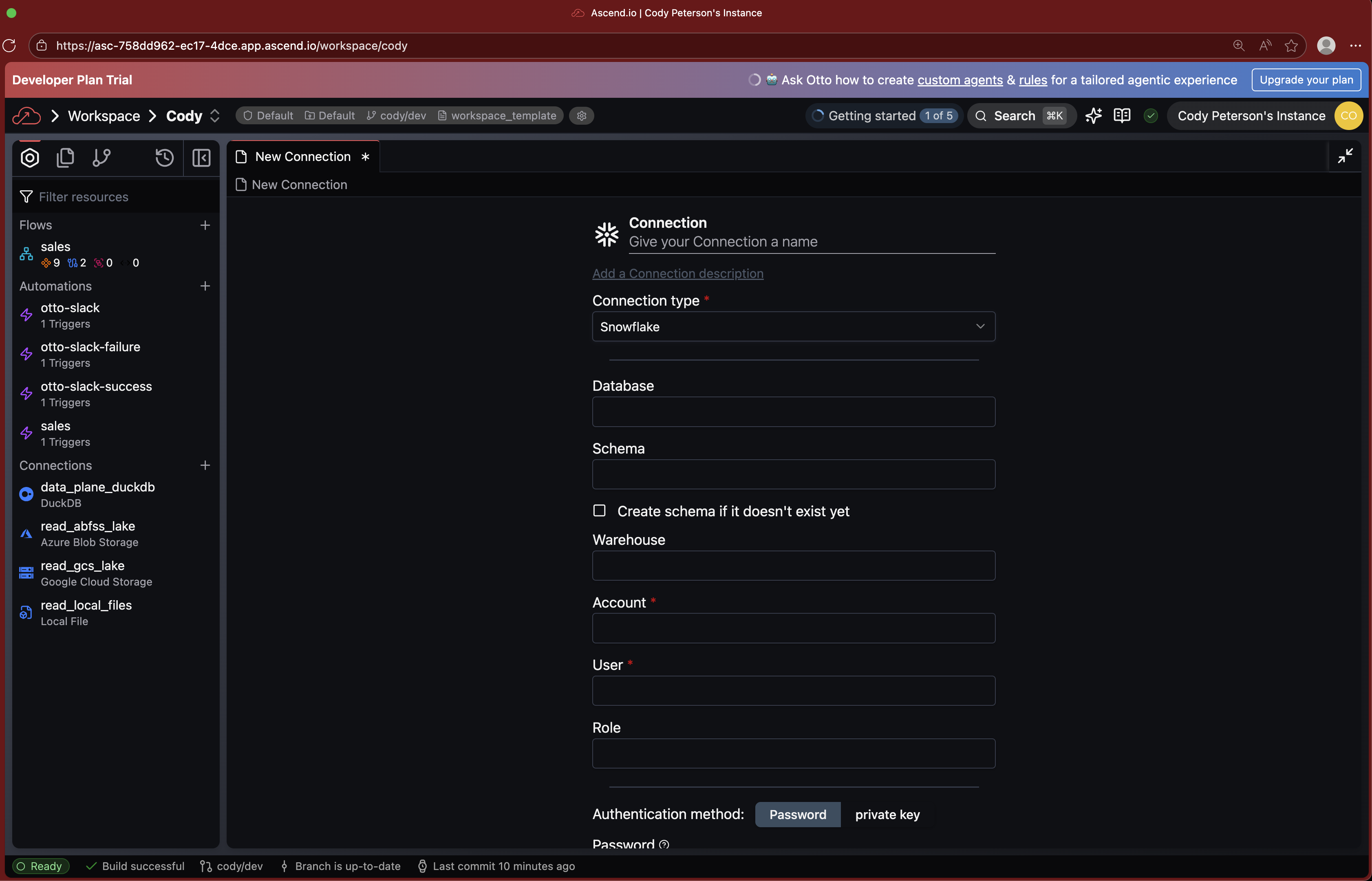This screenshot has height=881, width=1372.
Task: Add a new Flow with plus icon
Action: click(x=205, y=225)
